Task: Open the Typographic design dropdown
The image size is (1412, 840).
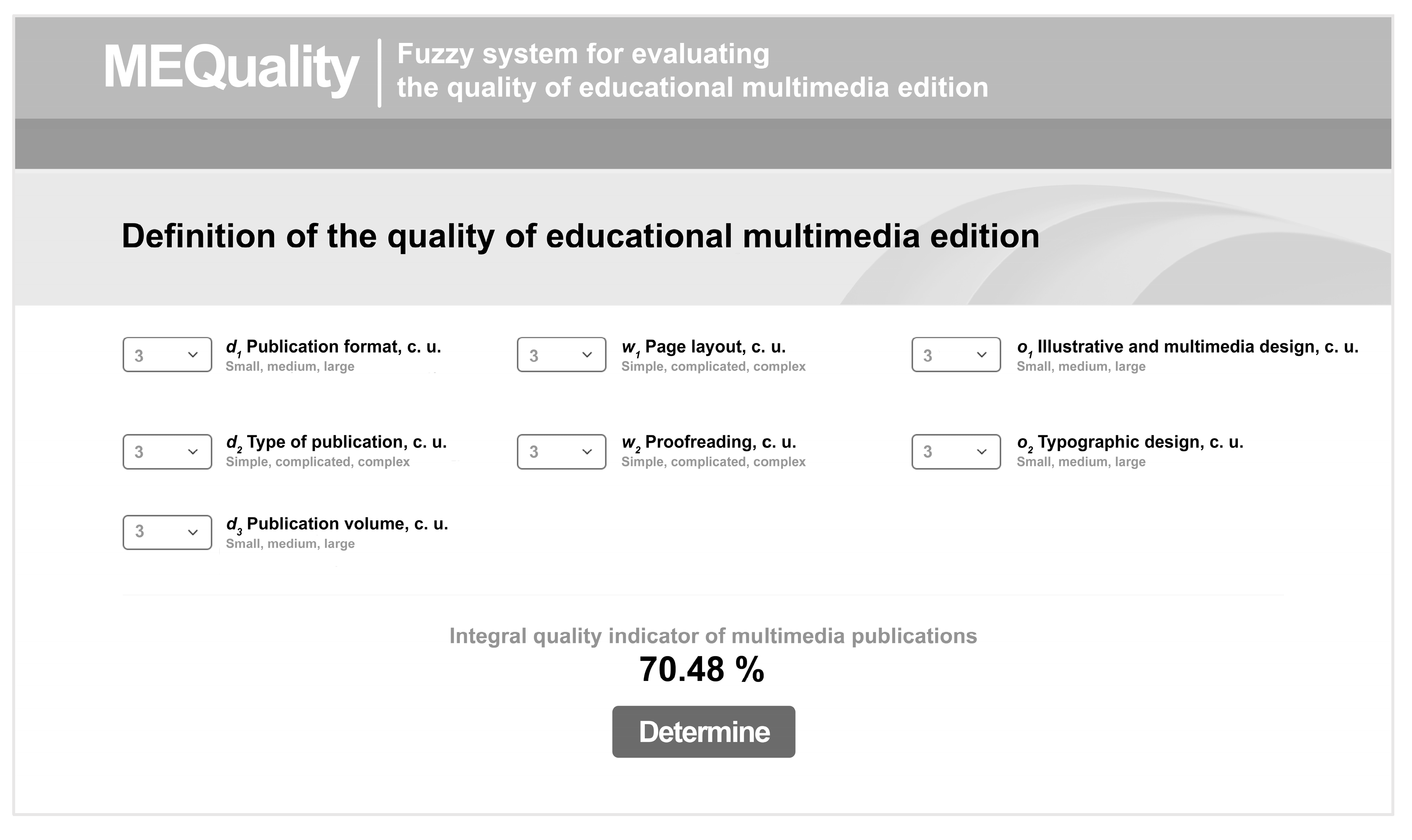Action: coord(956,452)
